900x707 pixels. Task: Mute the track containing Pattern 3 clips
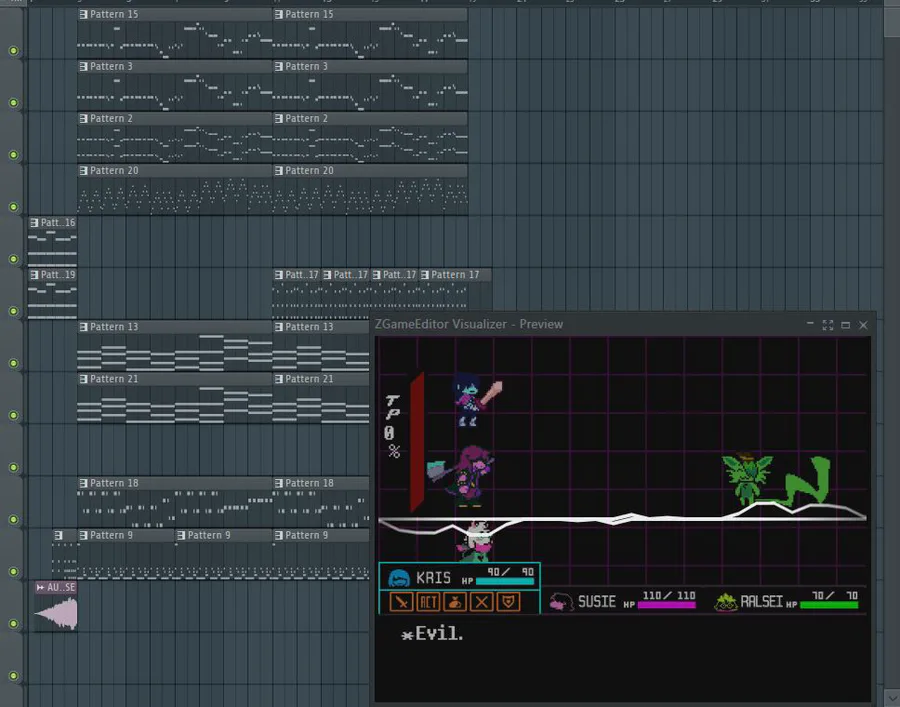14,103
